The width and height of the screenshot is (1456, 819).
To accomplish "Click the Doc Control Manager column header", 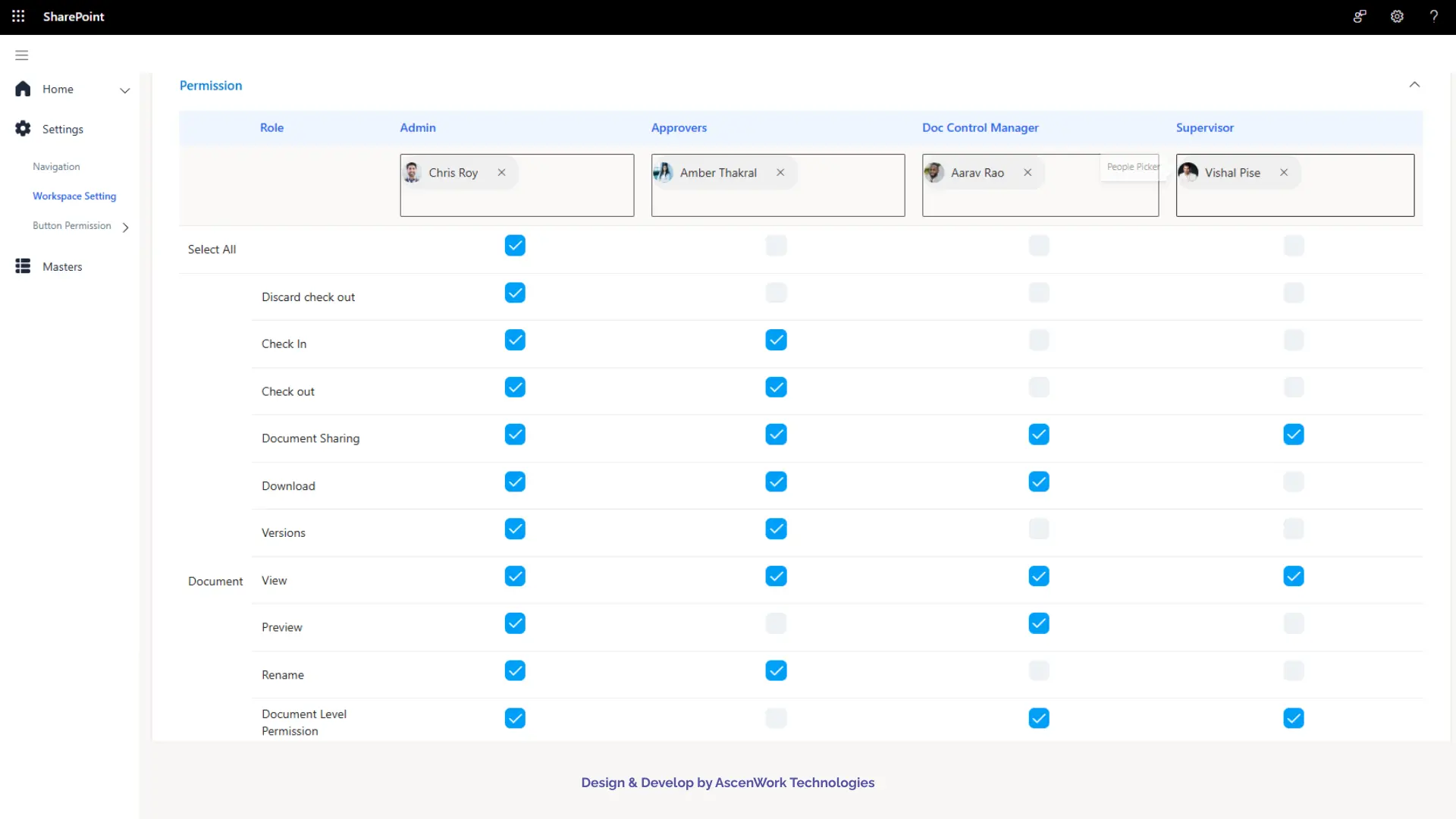I will pyautogui.click(x=980, y=127).
